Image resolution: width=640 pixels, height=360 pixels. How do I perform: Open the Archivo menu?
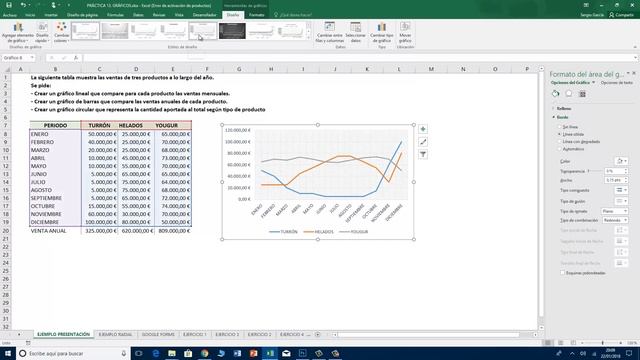[10, 15]
